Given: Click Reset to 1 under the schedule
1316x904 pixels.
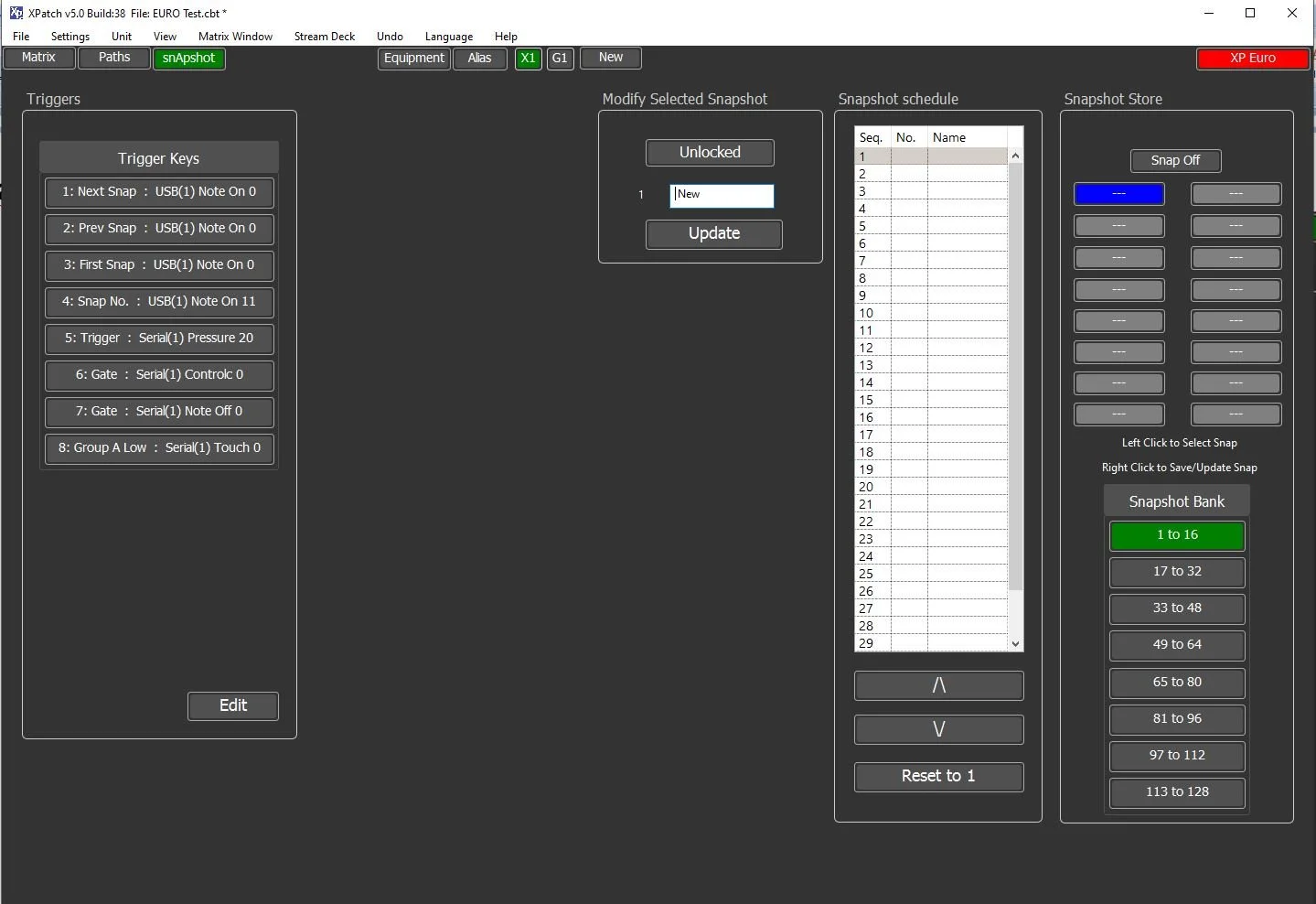Looking at the screenshot, I should click(937, 776).
